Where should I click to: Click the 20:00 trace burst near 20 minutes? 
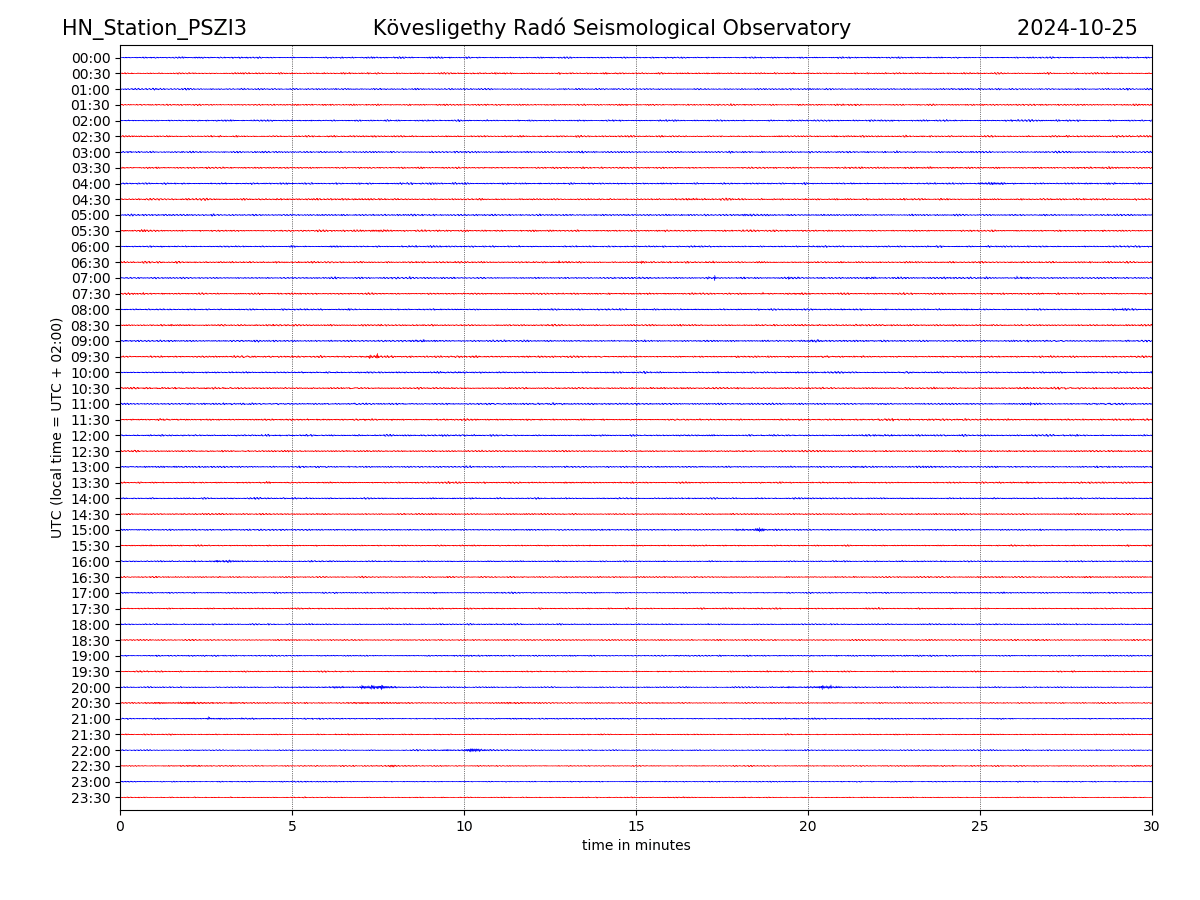point(824,687)
